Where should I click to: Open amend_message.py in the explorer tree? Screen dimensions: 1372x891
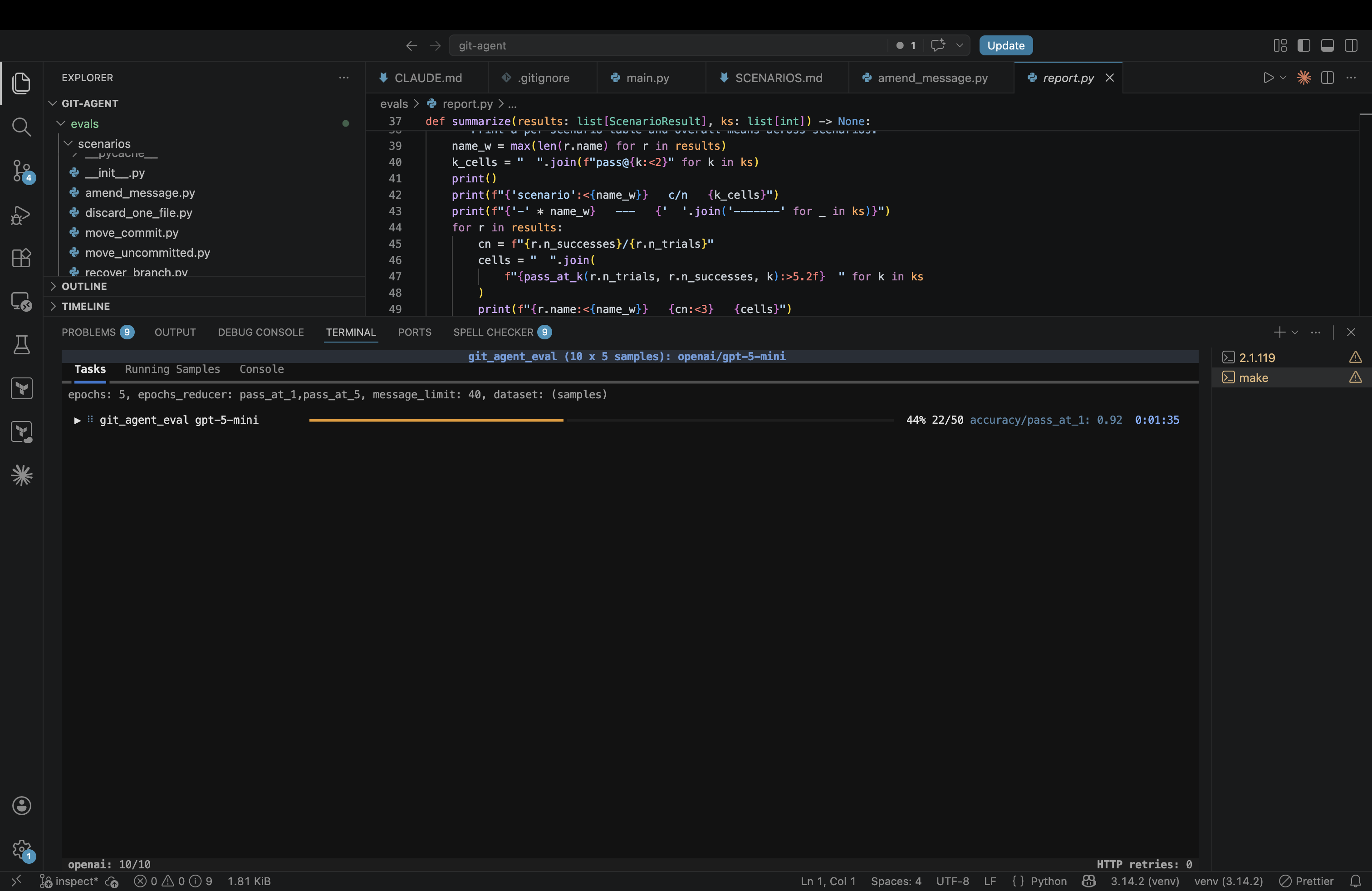pos(140,193)
